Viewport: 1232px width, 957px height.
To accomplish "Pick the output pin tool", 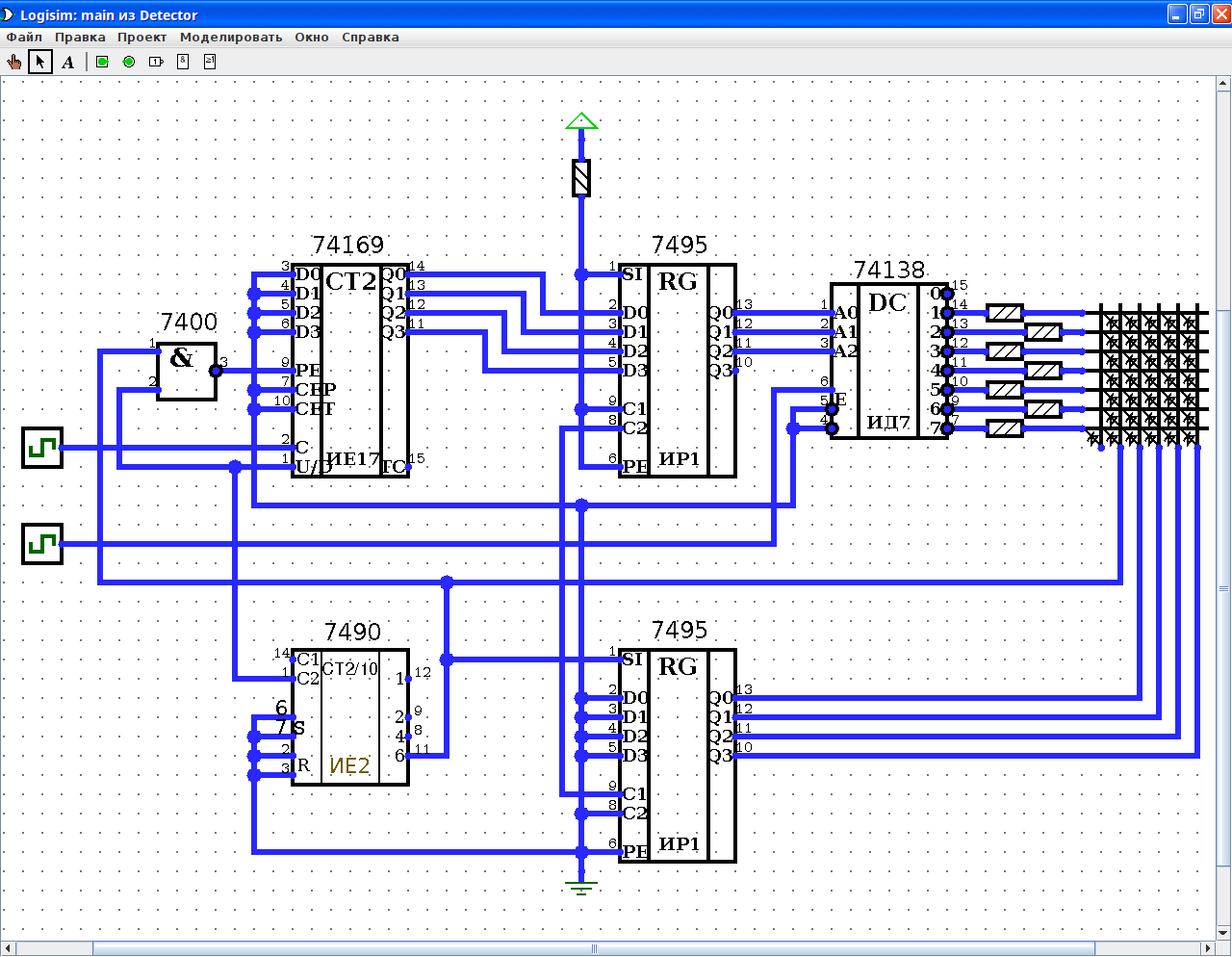I will 129,62.
